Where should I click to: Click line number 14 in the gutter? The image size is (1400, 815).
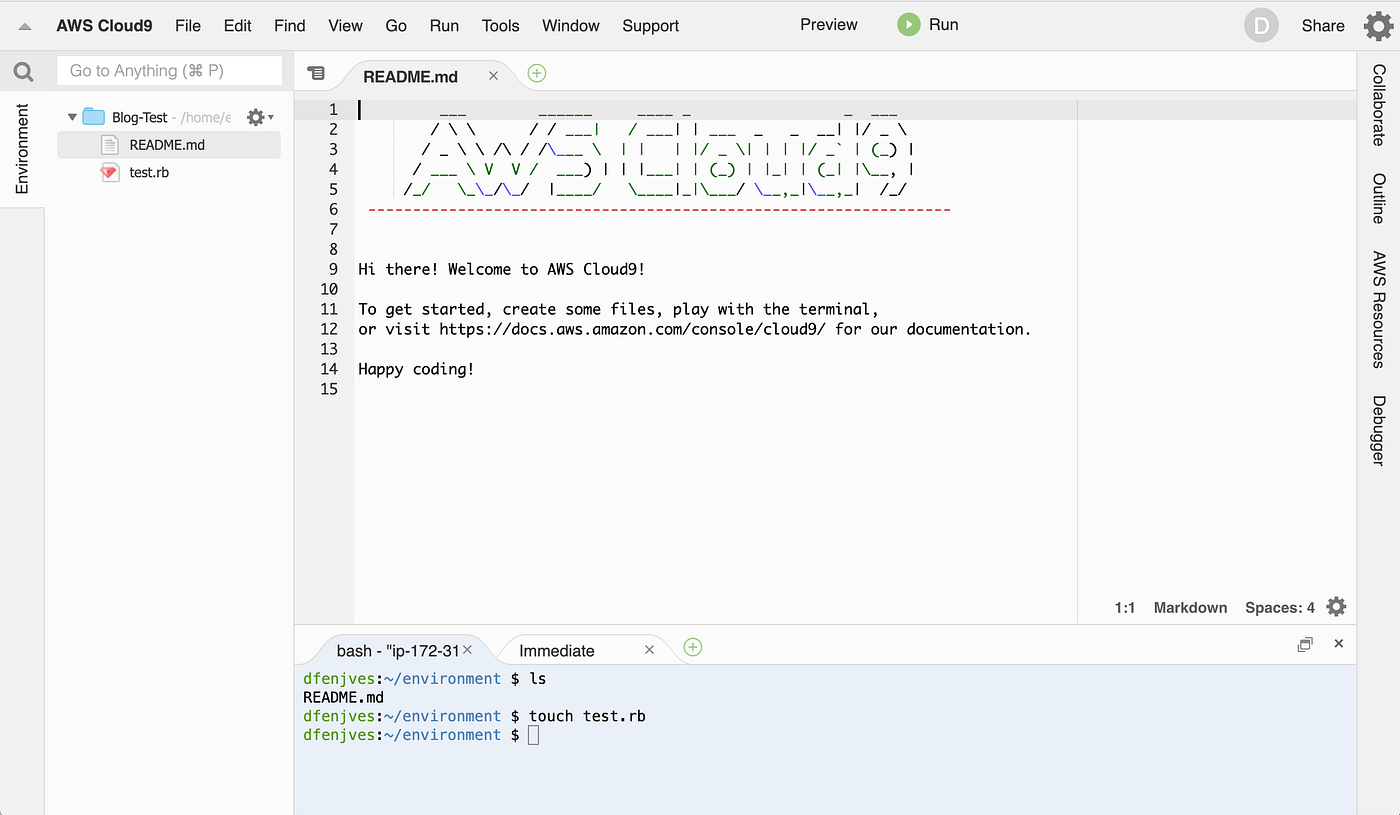330,369
